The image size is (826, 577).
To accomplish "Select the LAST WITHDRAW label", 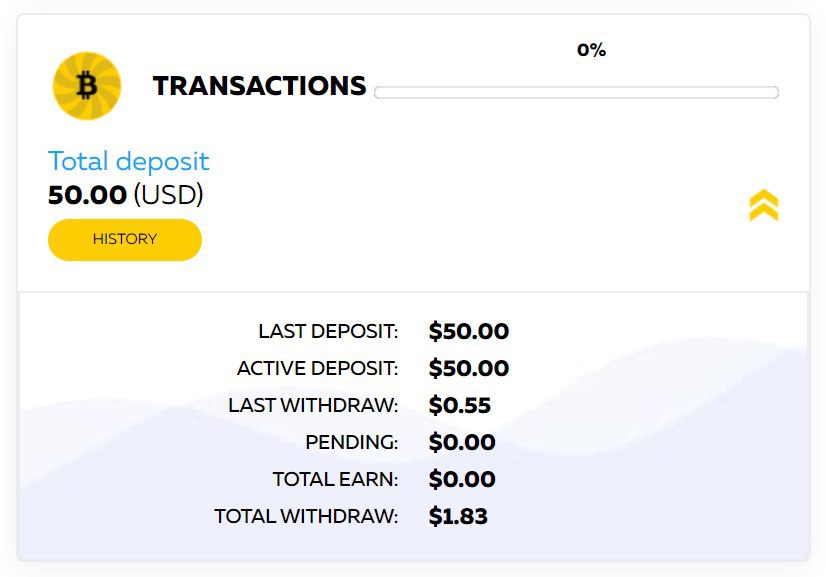I will click(313, 405).
